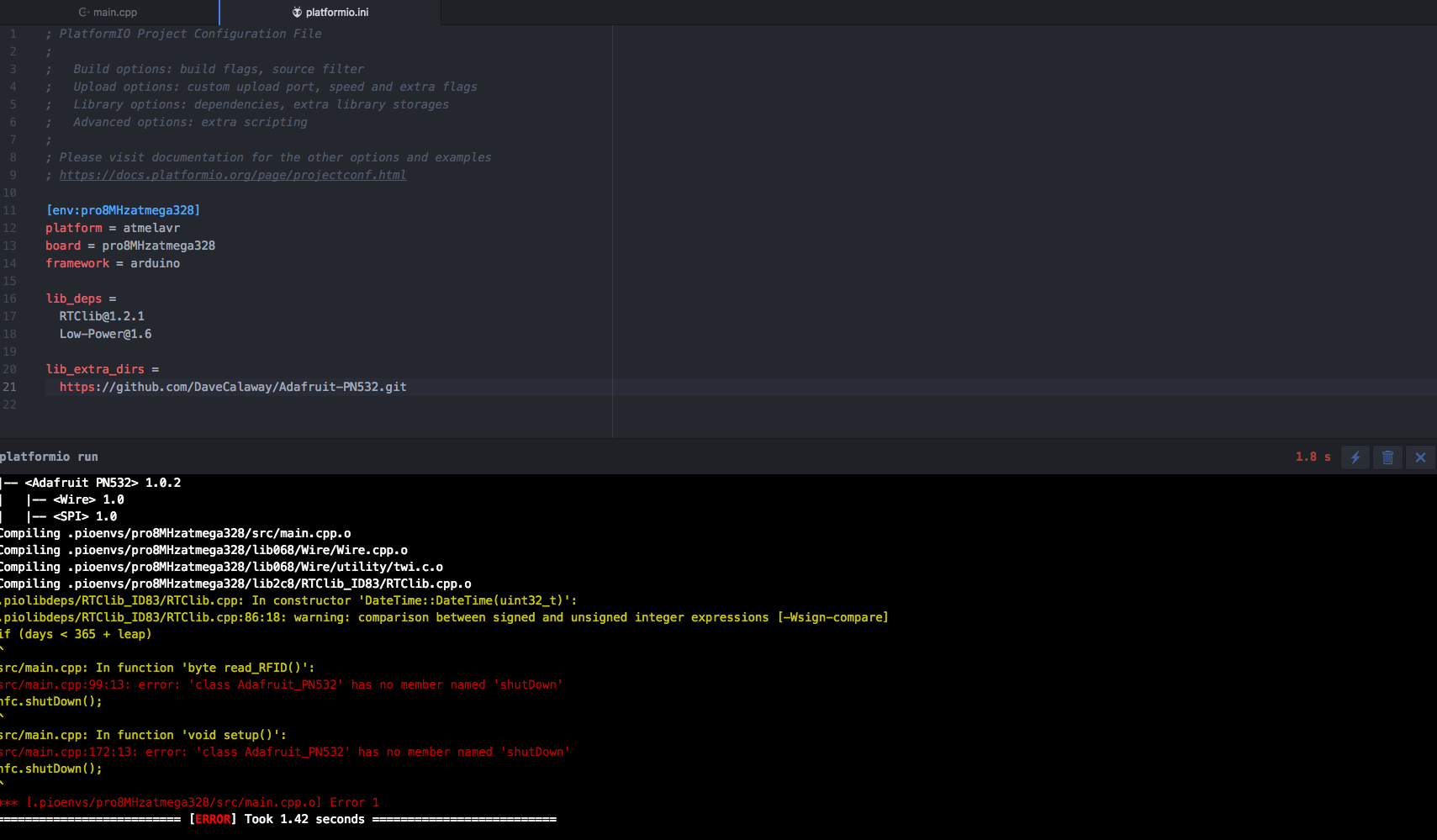
Task: Click the '*** [.pioenvs...main.cpp.o] Error 1' line
Action: pyautogui.click(x=189, y=802)
